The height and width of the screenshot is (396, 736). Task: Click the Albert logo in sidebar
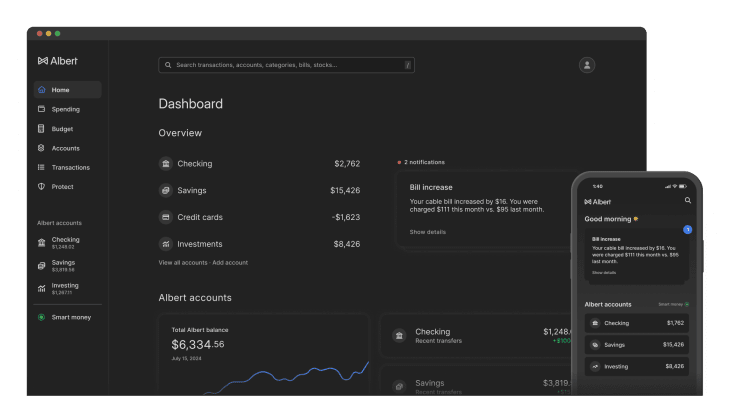(57, 61)
